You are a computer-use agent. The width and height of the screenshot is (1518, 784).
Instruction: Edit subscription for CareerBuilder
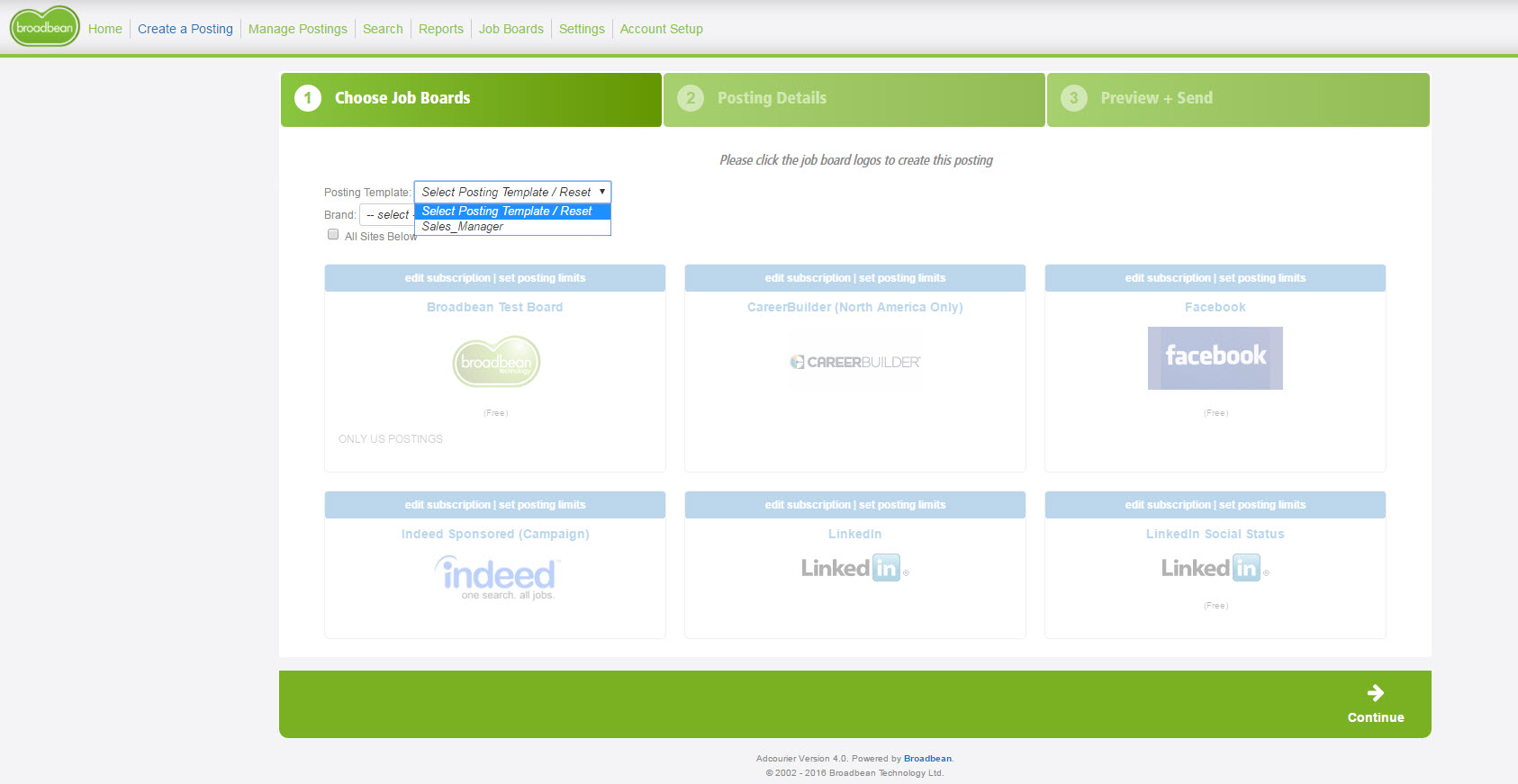(x=808, y=278)
